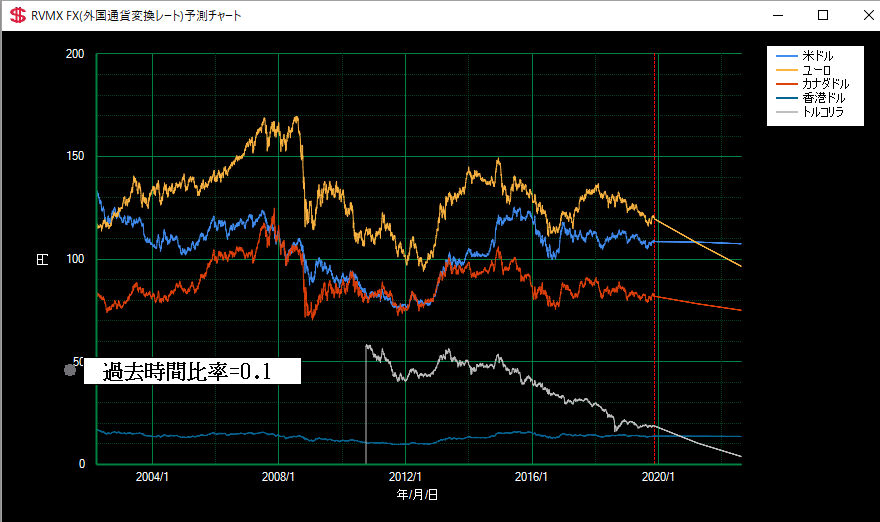Viewport: 880px width, 522px height.
Task: Click the トルコリラ legend entry
Action: click(823, 112)
